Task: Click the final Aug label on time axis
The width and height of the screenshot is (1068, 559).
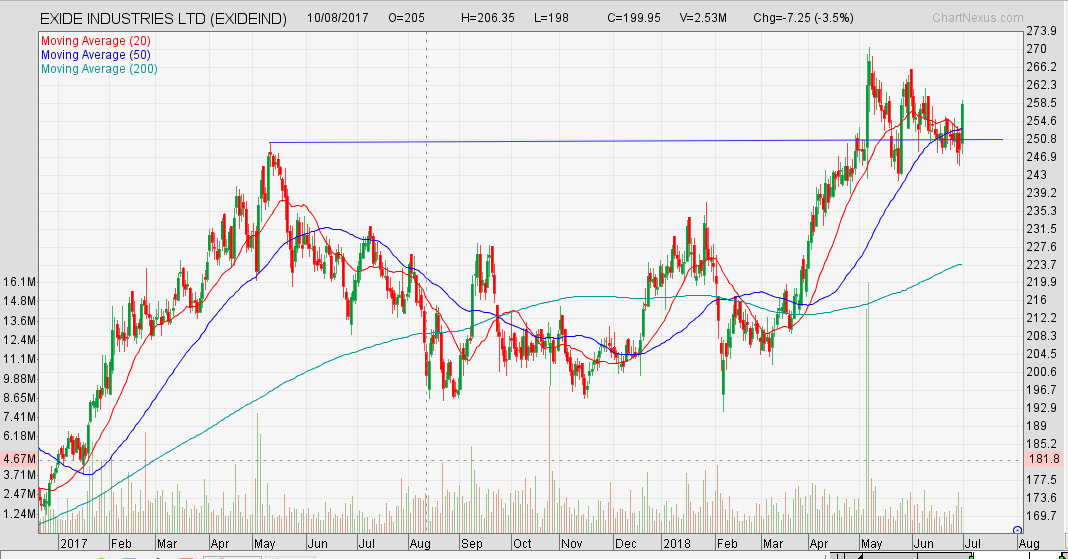Action: [1028, 543]
